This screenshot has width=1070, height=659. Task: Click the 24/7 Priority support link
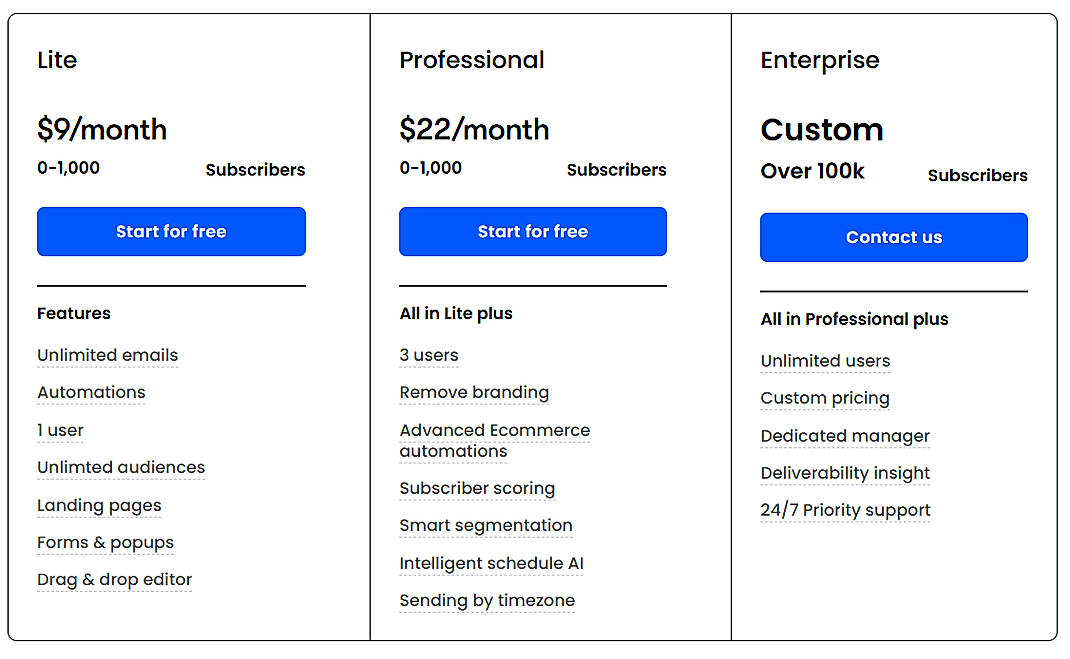point(845,510)
